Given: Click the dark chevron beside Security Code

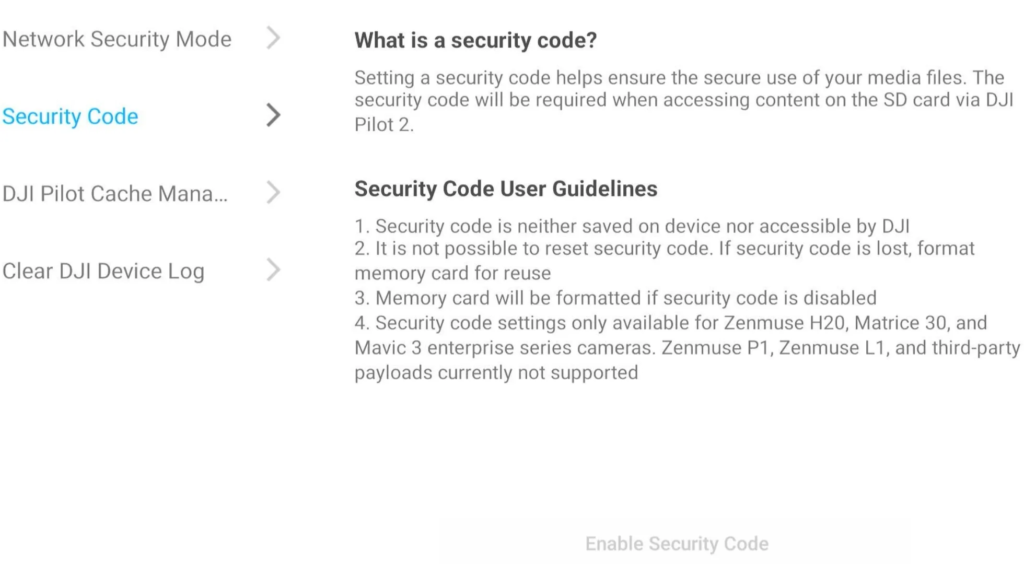Looking at the screenshot, I should click(x=274, y=116).
